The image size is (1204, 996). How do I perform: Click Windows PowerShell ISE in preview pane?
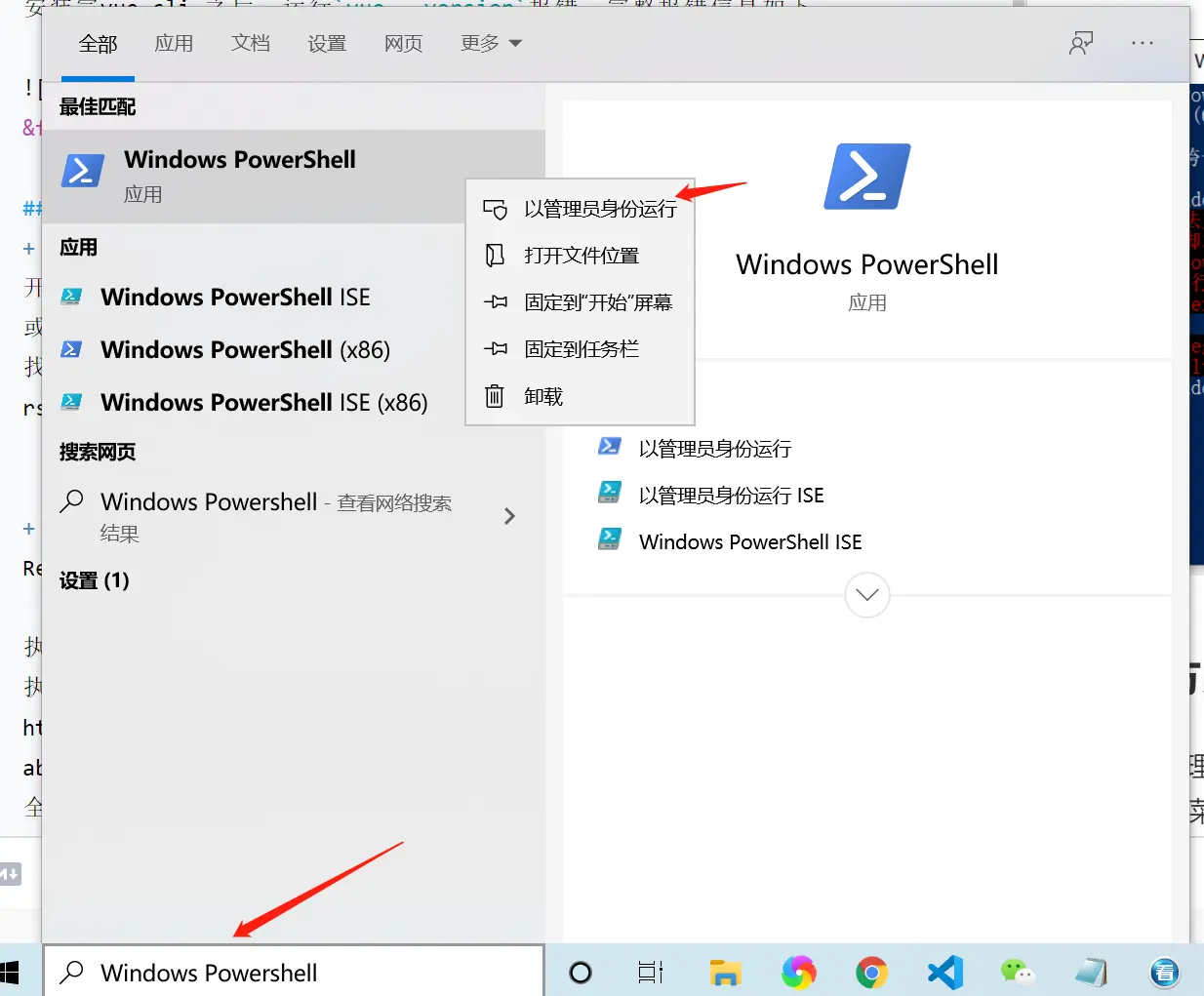click(x=750, y=542)
